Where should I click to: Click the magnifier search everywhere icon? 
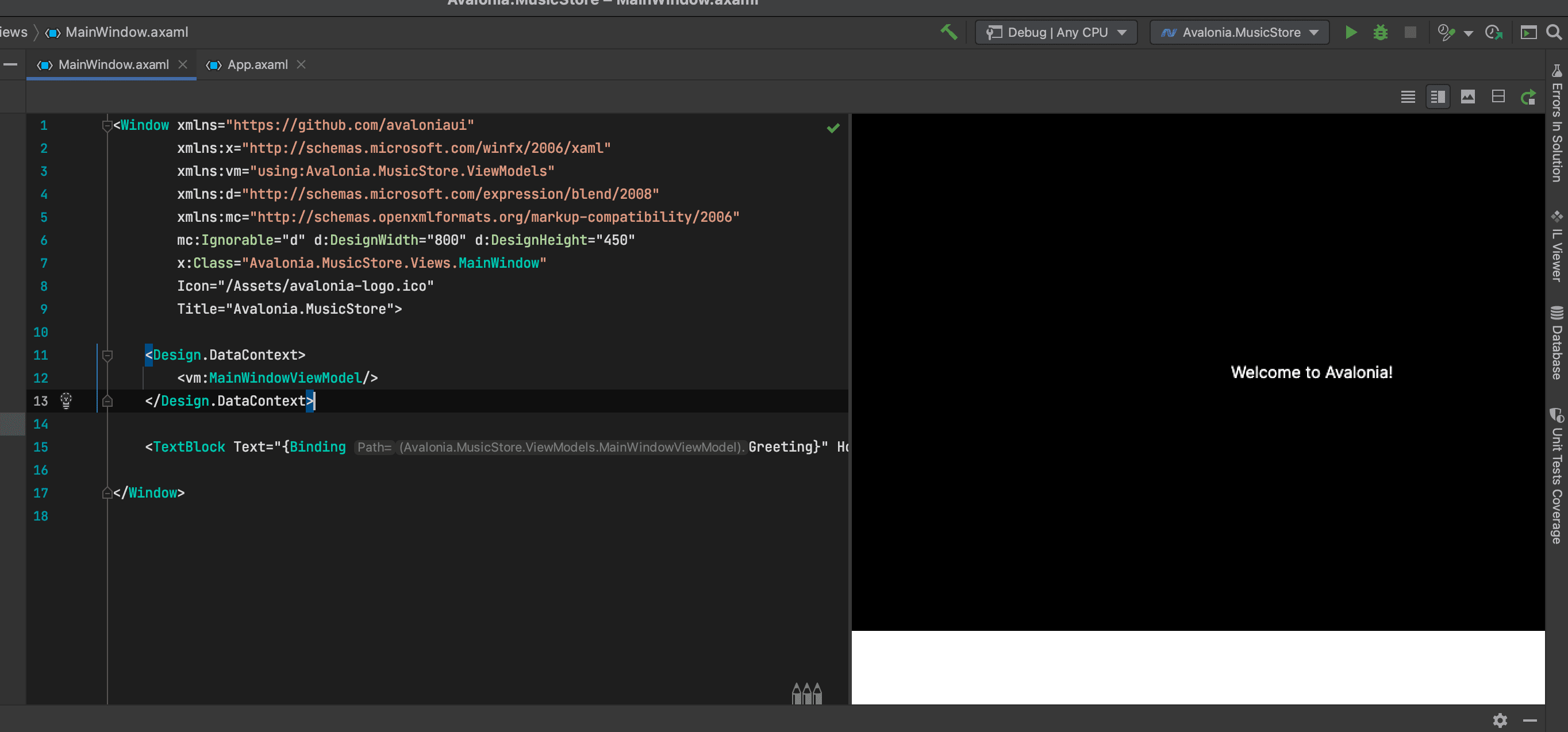(1554, 32)
